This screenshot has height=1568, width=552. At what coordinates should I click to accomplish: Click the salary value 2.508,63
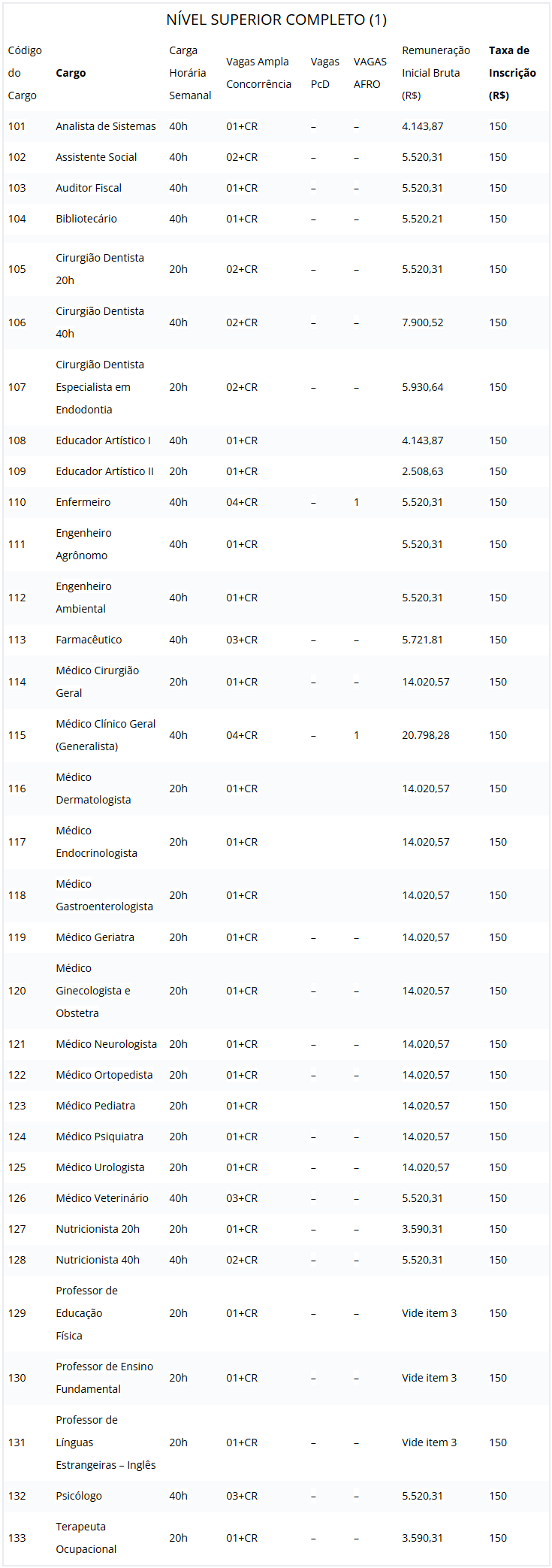423,471
